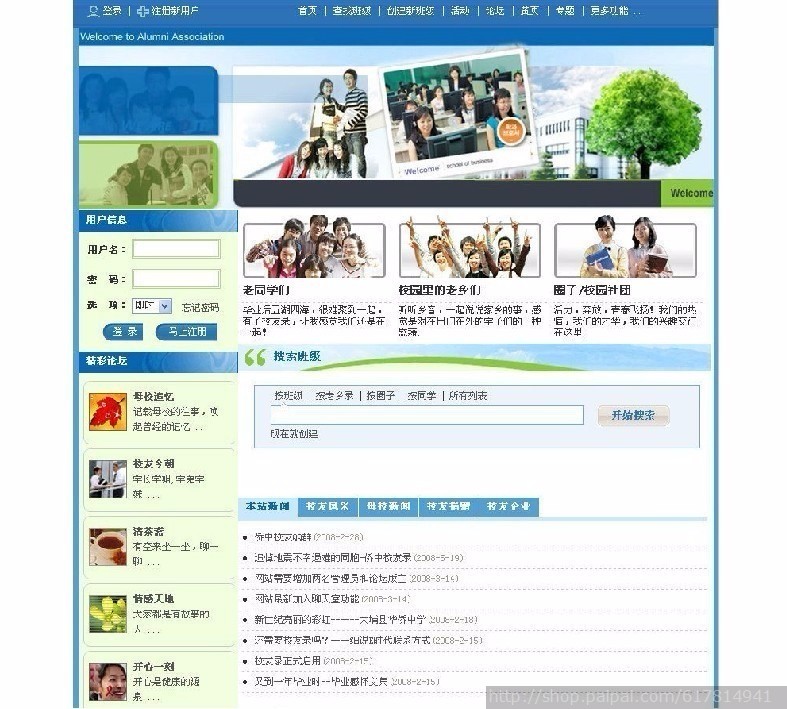Click the orange round badge on classroom photo

point(511,130)
